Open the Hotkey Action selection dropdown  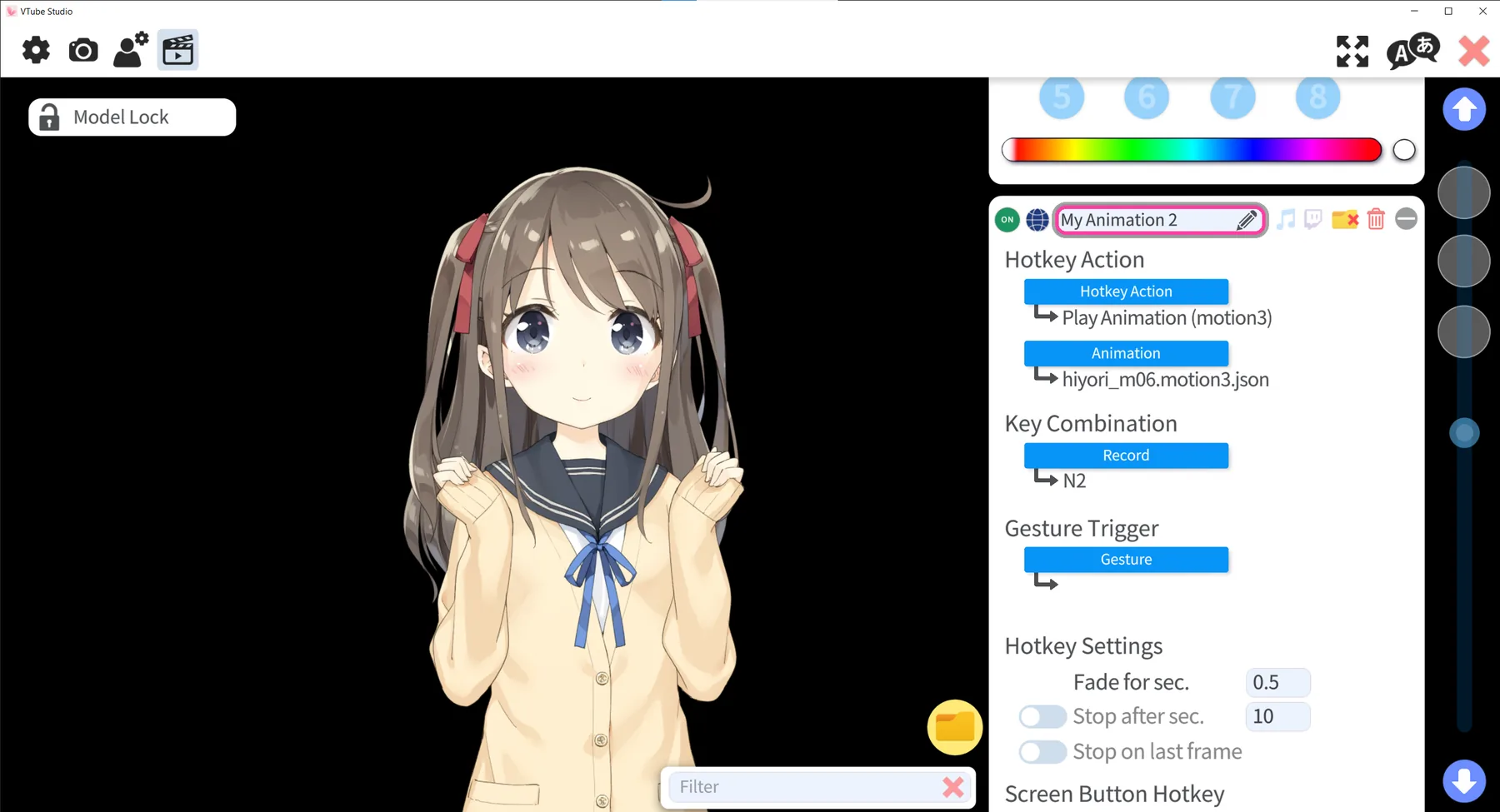(x=1126, y=291)
